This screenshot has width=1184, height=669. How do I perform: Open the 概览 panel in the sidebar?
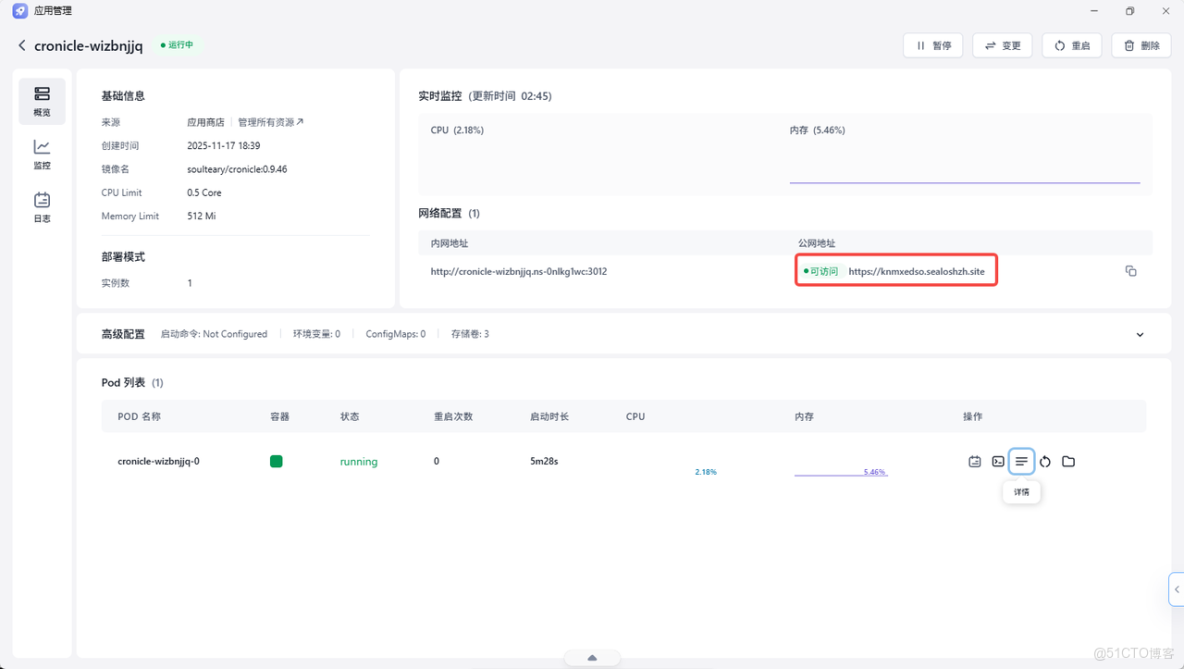point(41,101)
